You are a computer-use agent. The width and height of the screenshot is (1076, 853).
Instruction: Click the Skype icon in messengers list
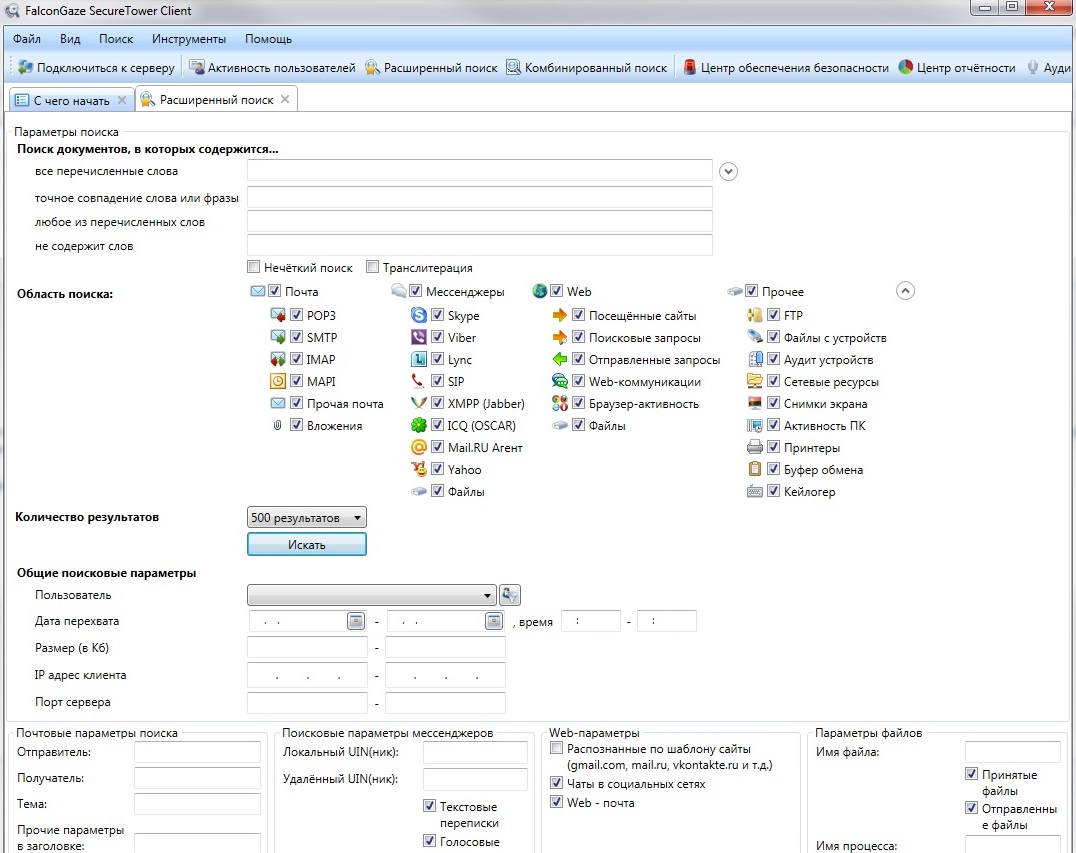click(x=419, y=315)
